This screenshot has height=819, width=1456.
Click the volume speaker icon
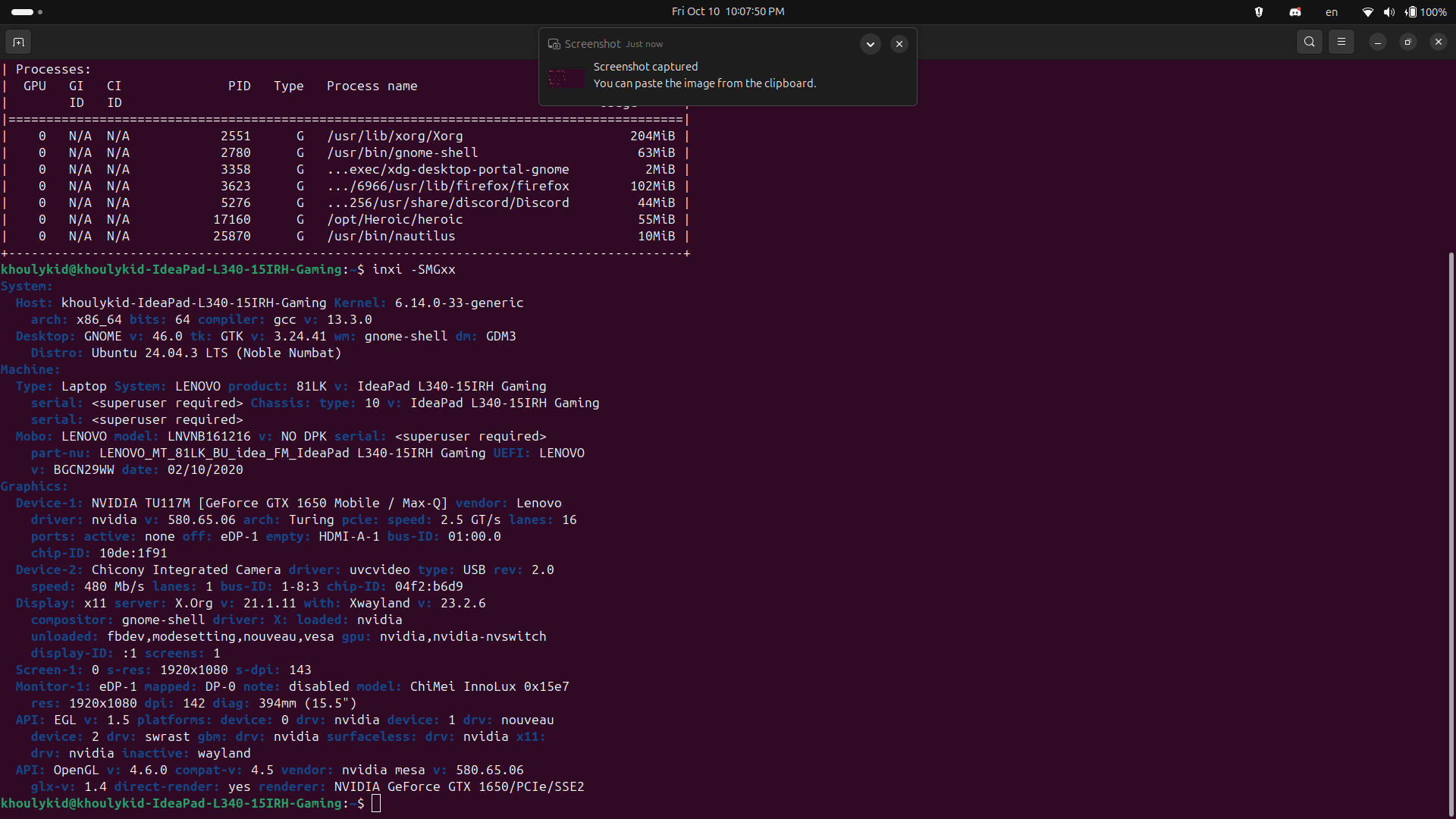[1389, 12]
